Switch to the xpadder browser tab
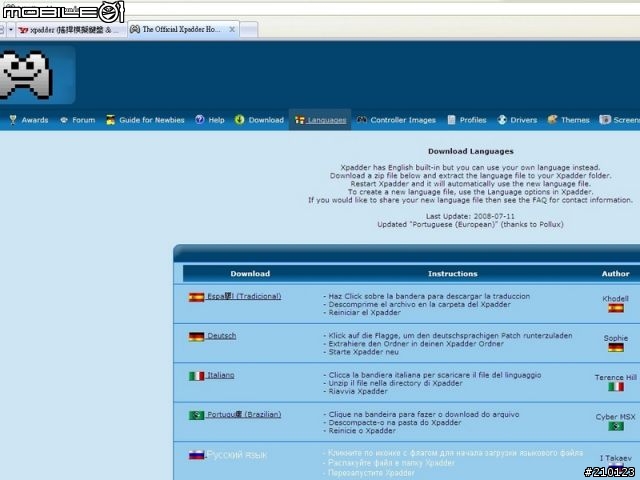 tap(70, 30)
